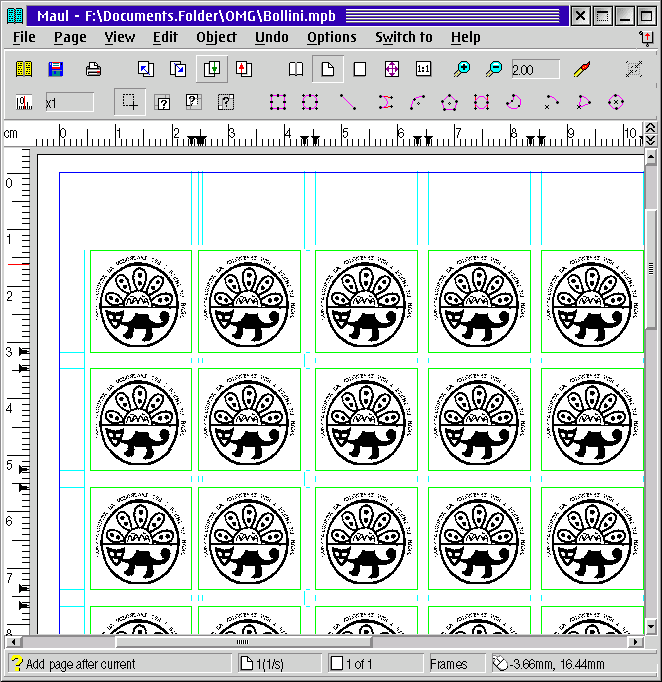Go to previous page toolbar icon
Screen dimensions: 662x682
tap(146, 69)
